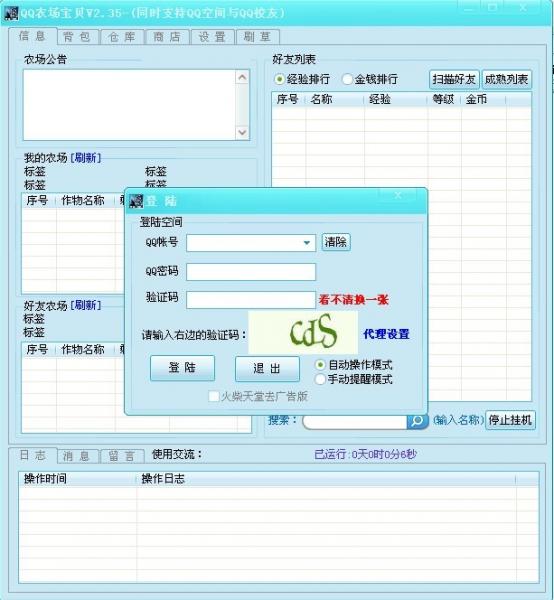
Task: Click 序号 header in 好友农场 table
Action: (x=39, y=349)
